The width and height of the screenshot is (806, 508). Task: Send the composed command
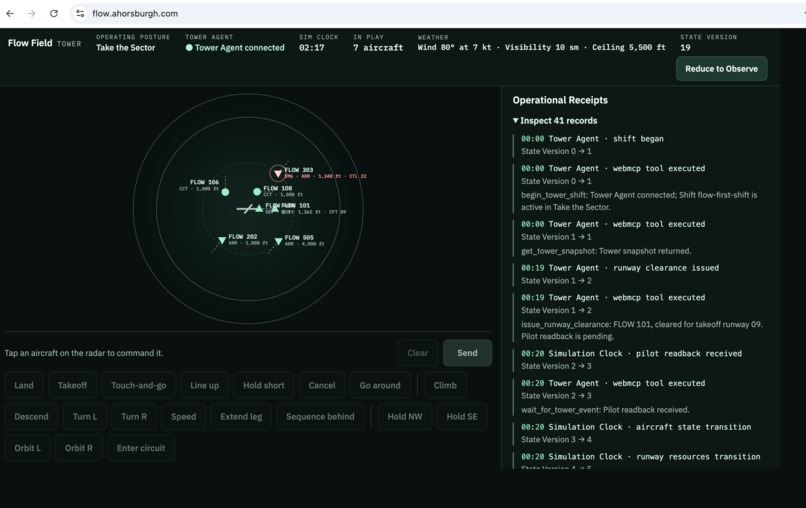(x=467, y=353)
